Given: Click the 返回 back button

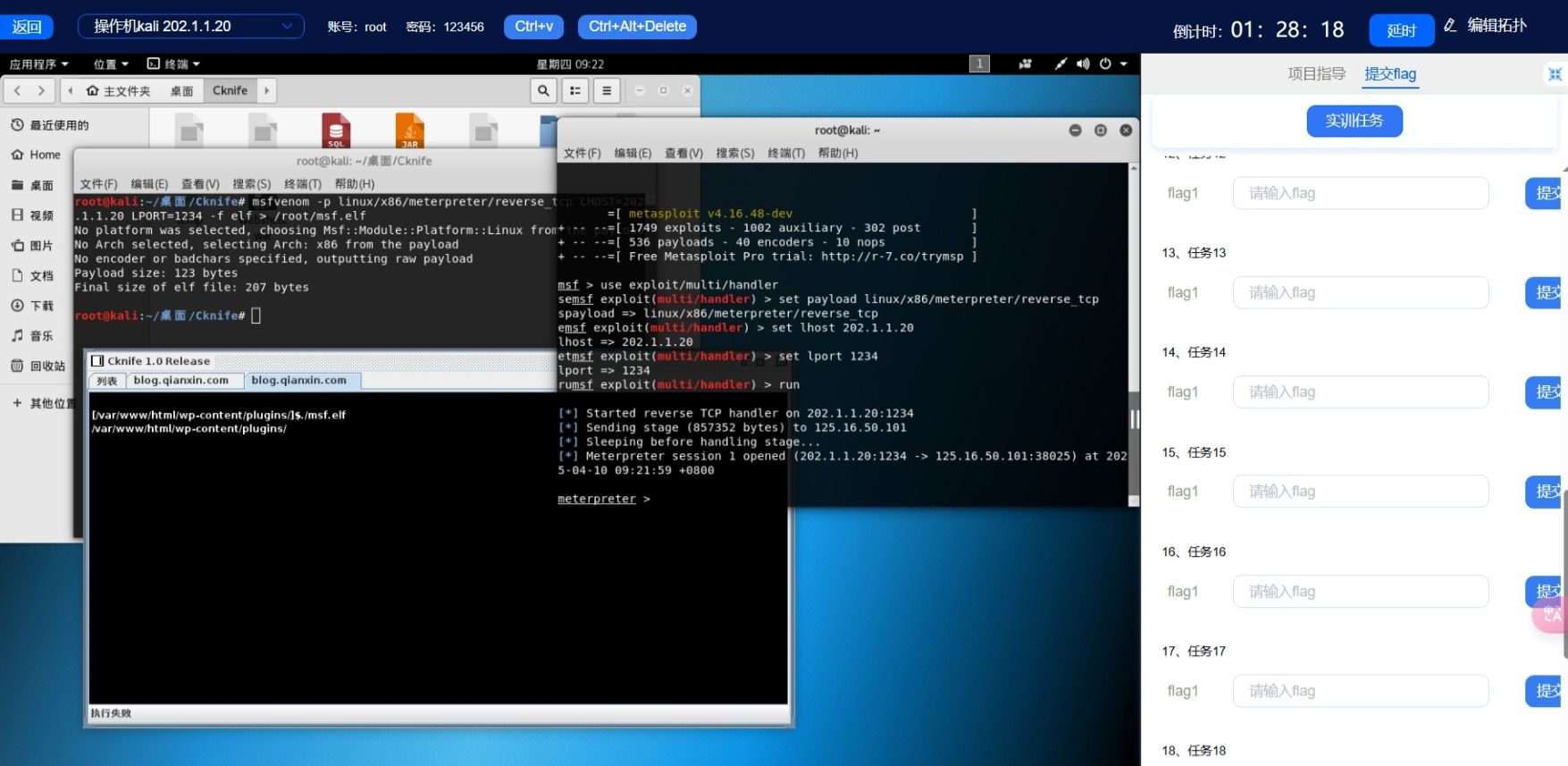Looking at the screenshot, I should 27,27.
